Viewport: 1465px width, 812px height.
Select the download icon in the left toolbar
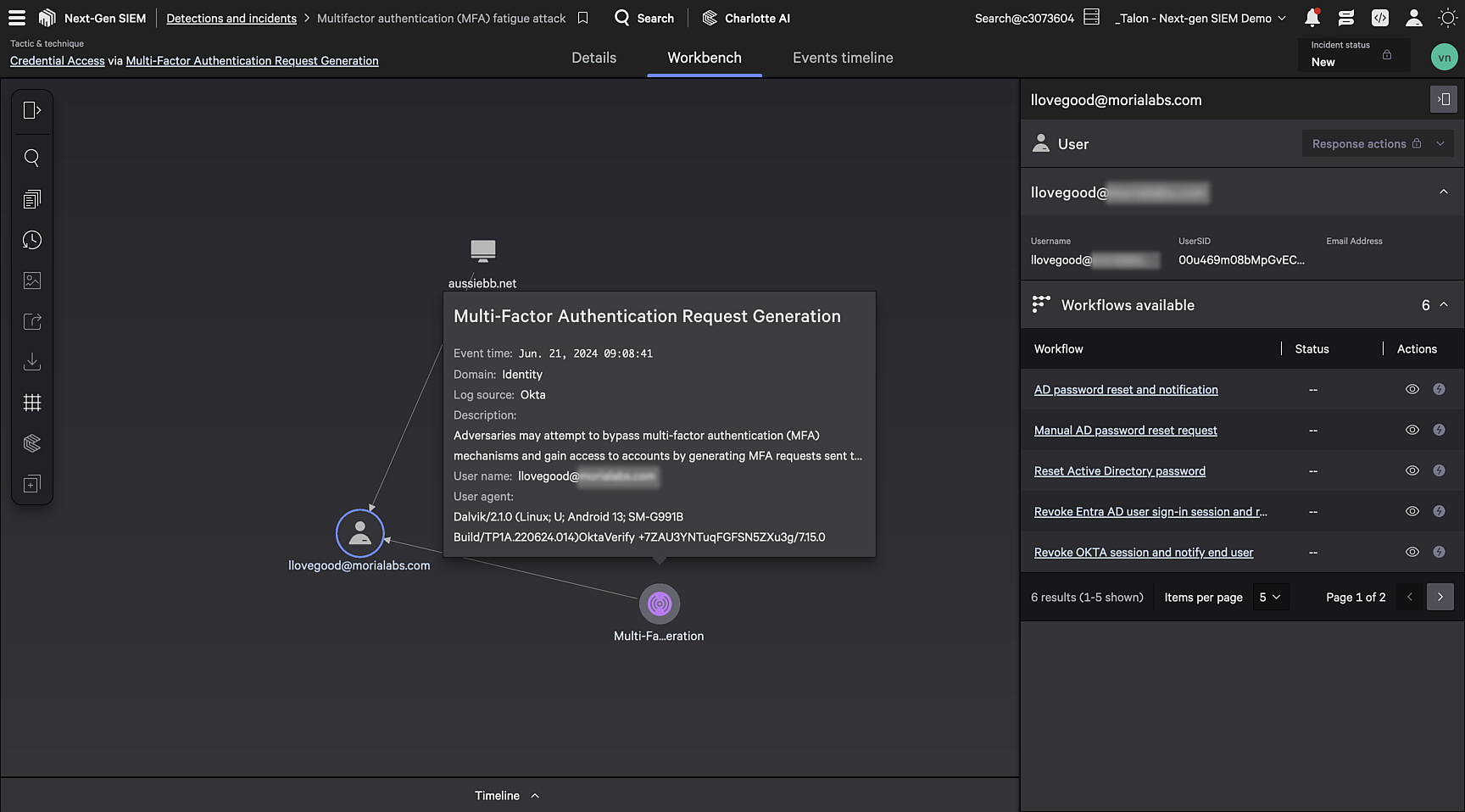coord(31,361)
